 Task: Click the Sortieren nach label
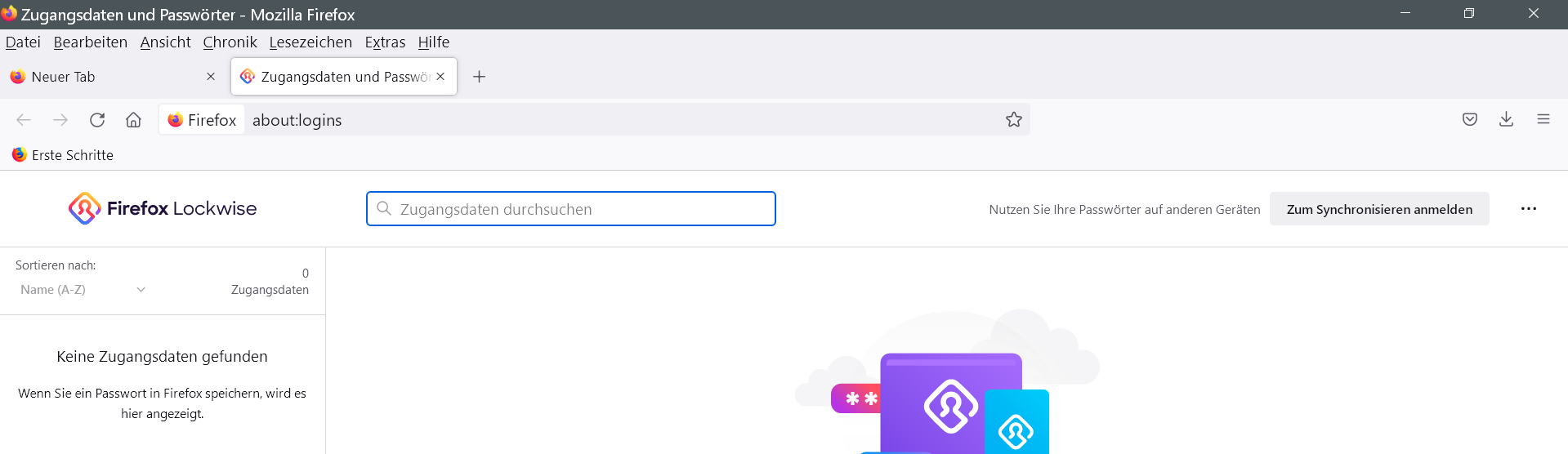click(56, 265)
